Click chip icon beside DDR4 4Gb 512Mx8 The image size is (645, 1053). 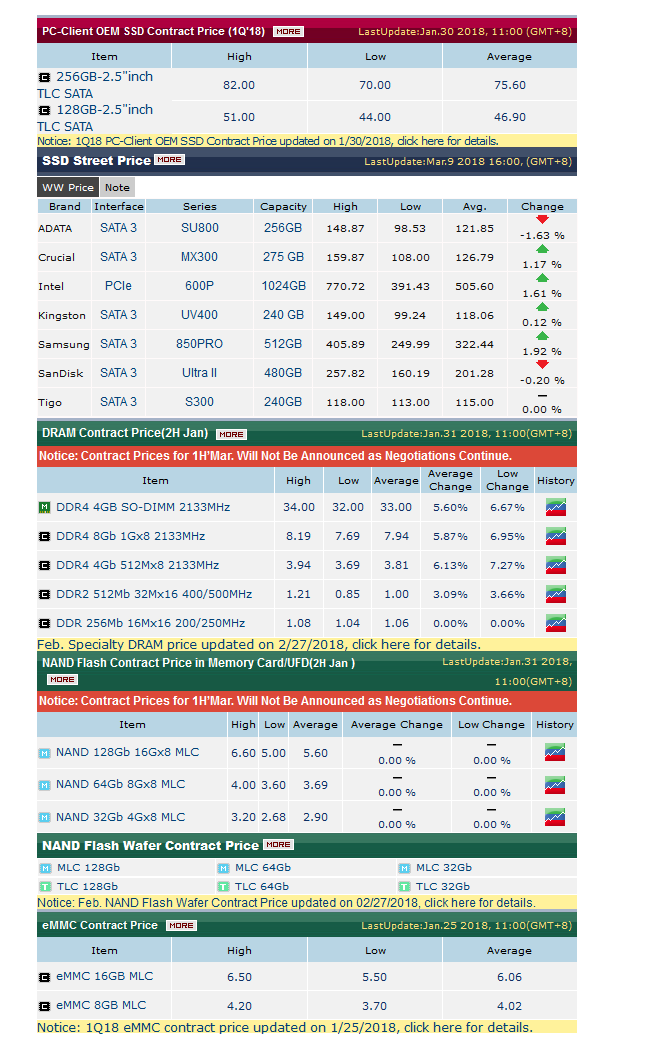coord(44,565)
